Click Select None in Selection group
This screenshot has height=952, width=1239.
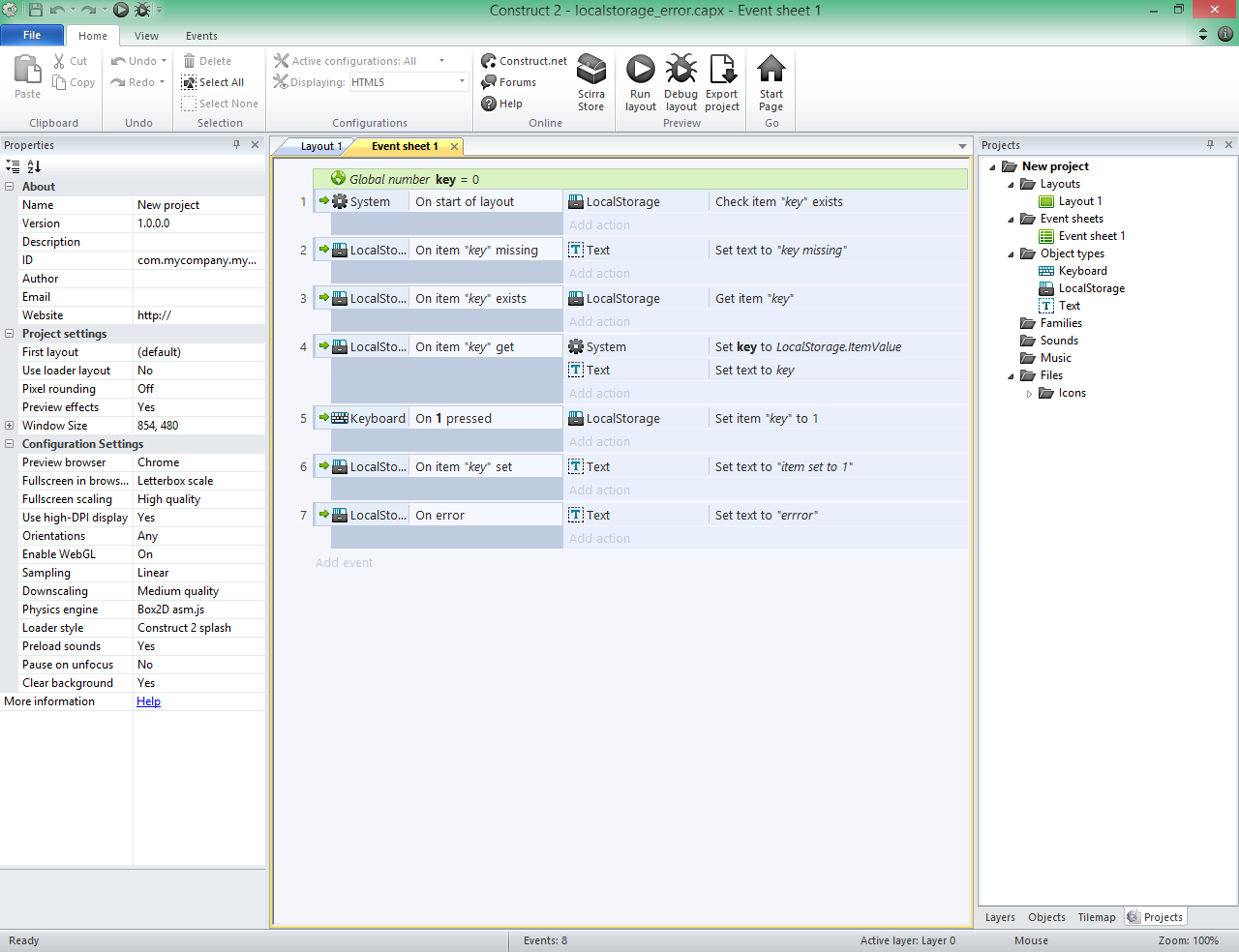pyautogui.click(x=220, y=104)
